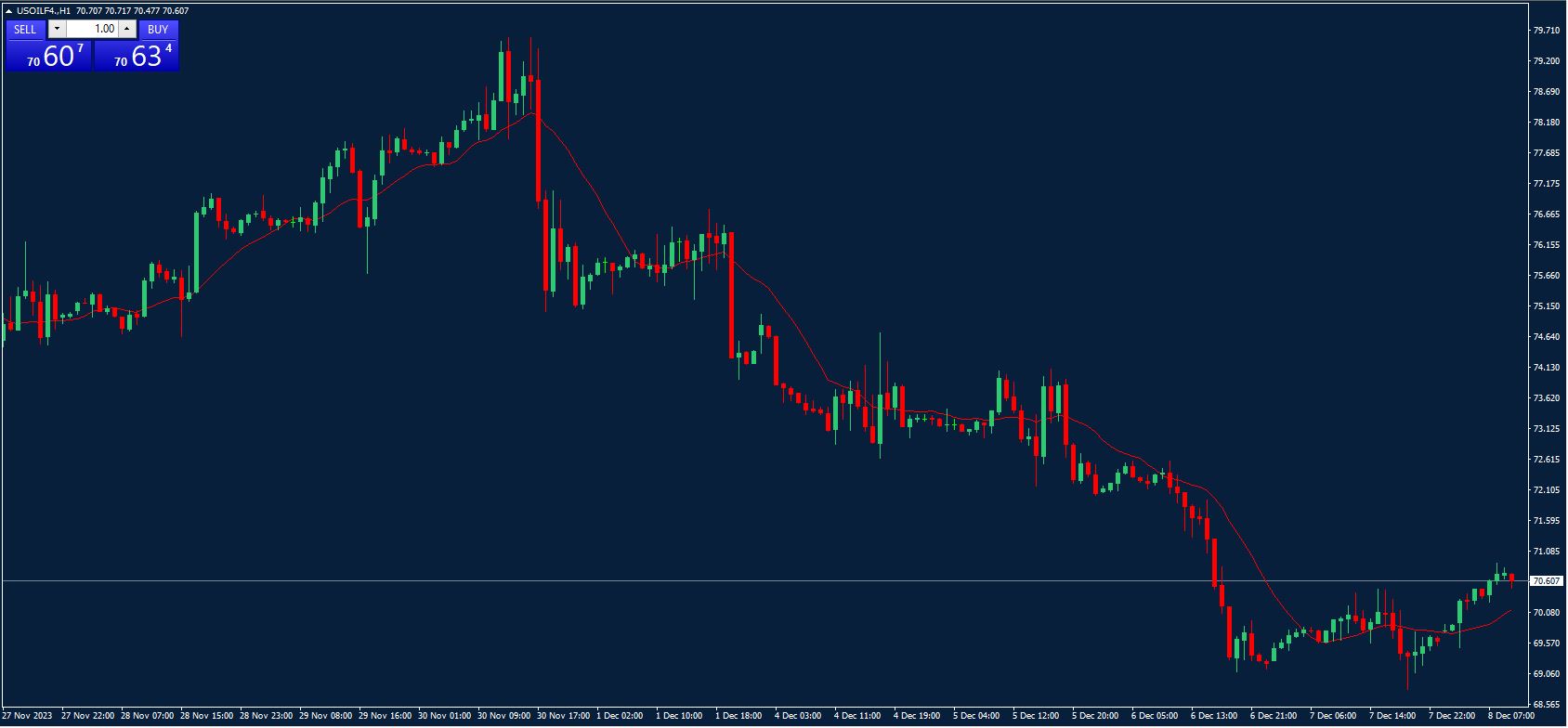Click the 4 Dec 03:00 time label
This screenshot has width=1568, height=728.
pyautogui.click(x=798, y=716)
